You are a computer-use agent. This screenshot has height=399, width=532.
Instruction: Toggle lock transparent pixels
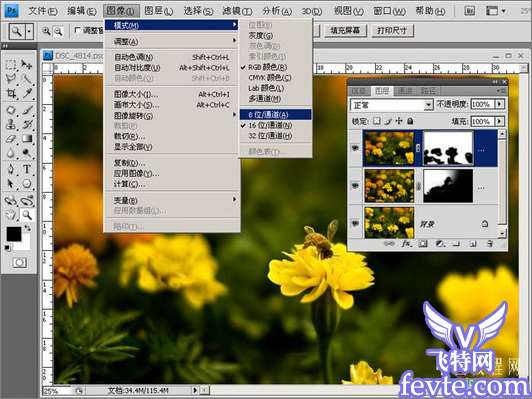tap(377, 121)
